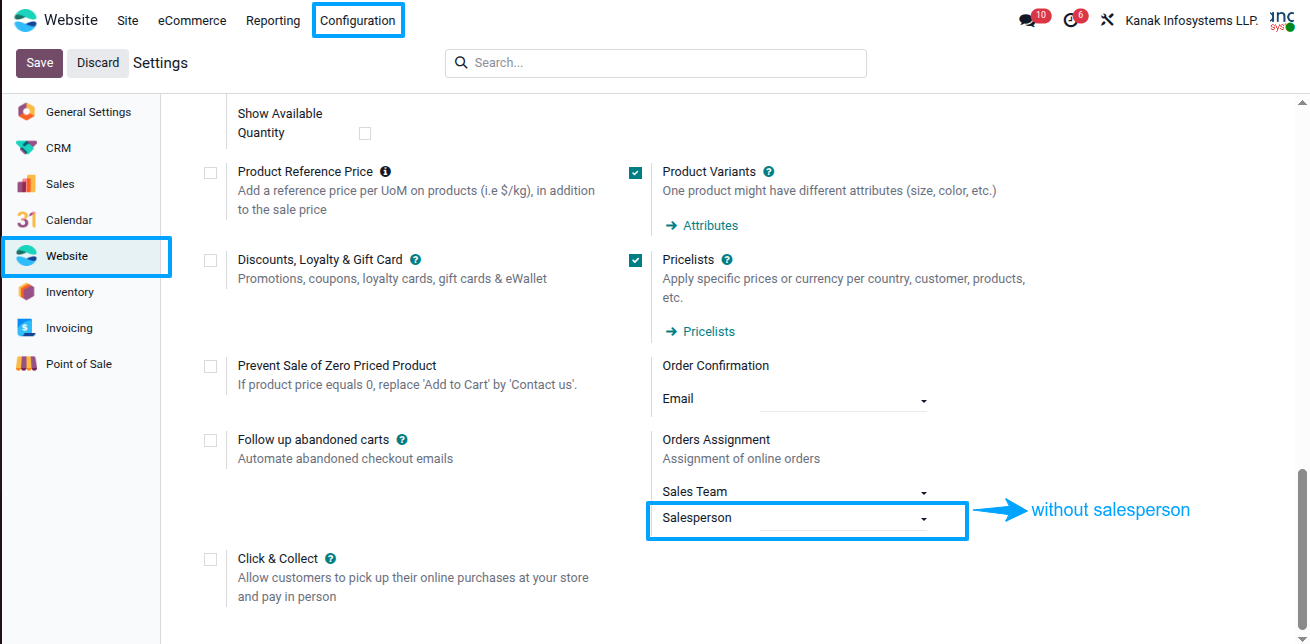Select General Settings in sidebar

(x=81, y=112)
